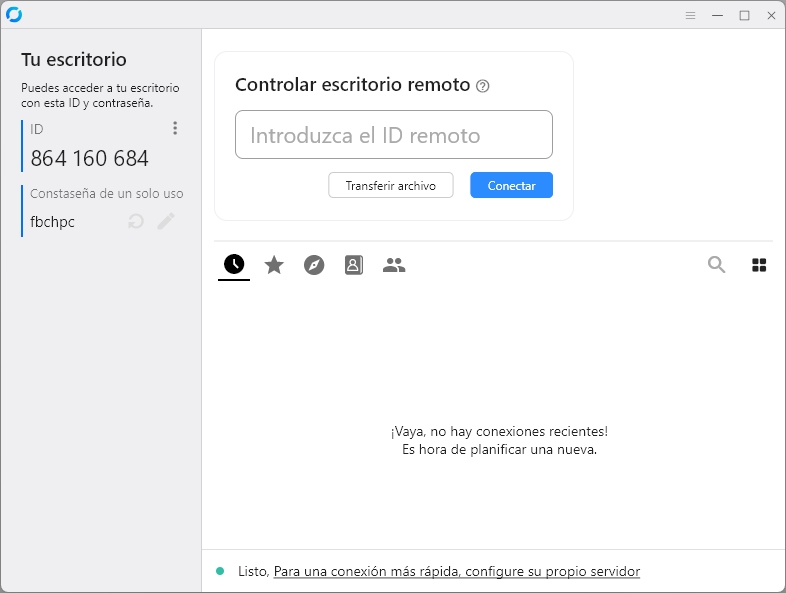Edit the one-time password with pencil icon

pos(166,221)
